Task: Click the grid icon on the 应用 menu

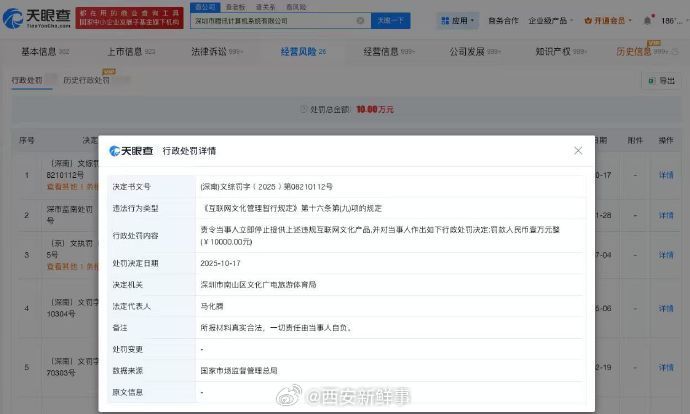Action: pyautogui.click(x=445, y=21)
